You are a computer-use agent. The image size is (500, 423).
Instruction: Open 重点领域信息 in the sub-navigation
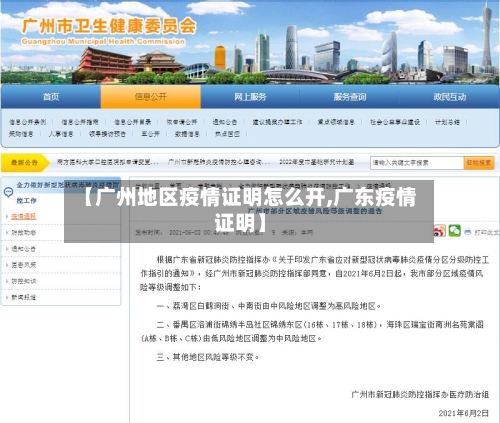point(336,122)
